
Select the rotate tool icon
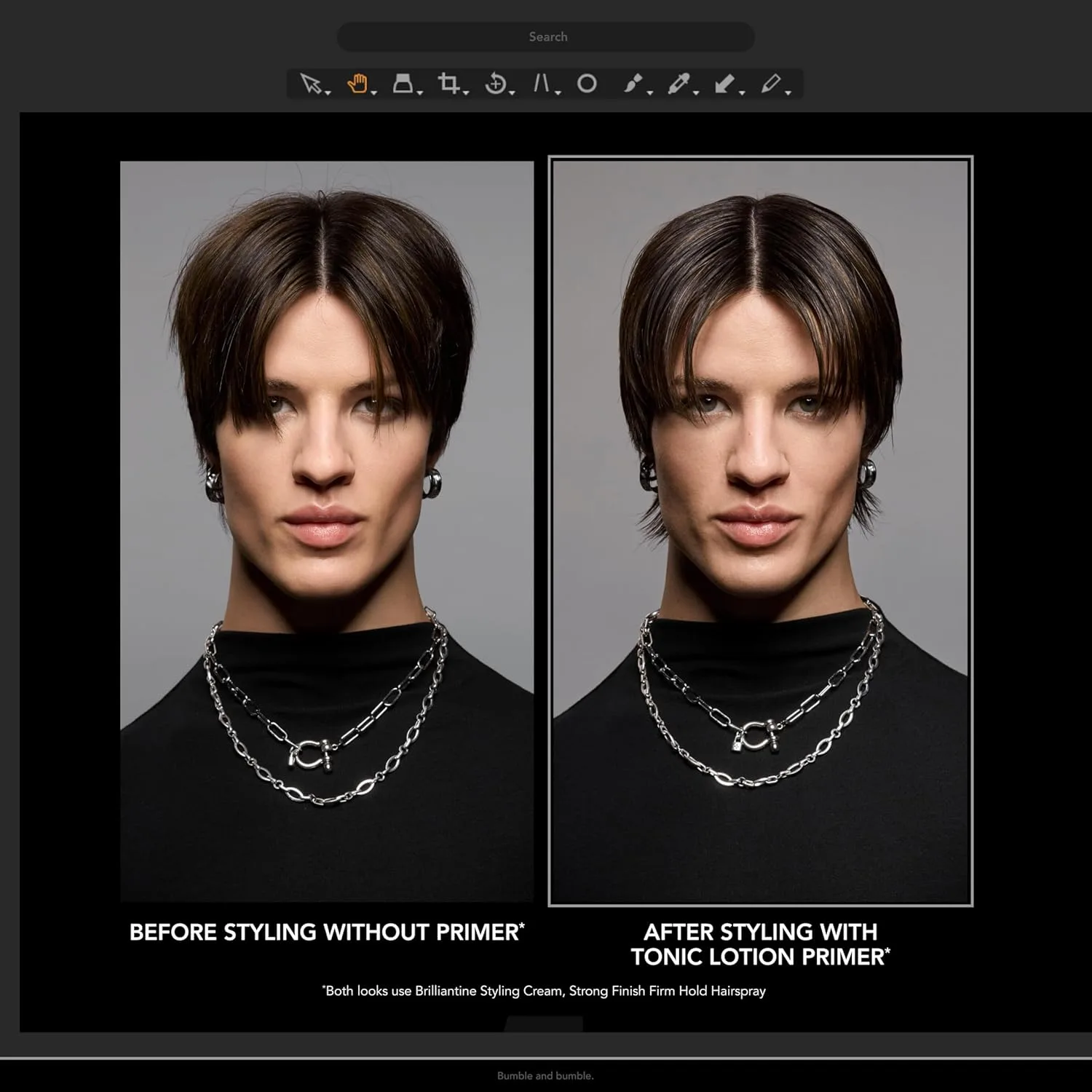(x=495, y=84)
